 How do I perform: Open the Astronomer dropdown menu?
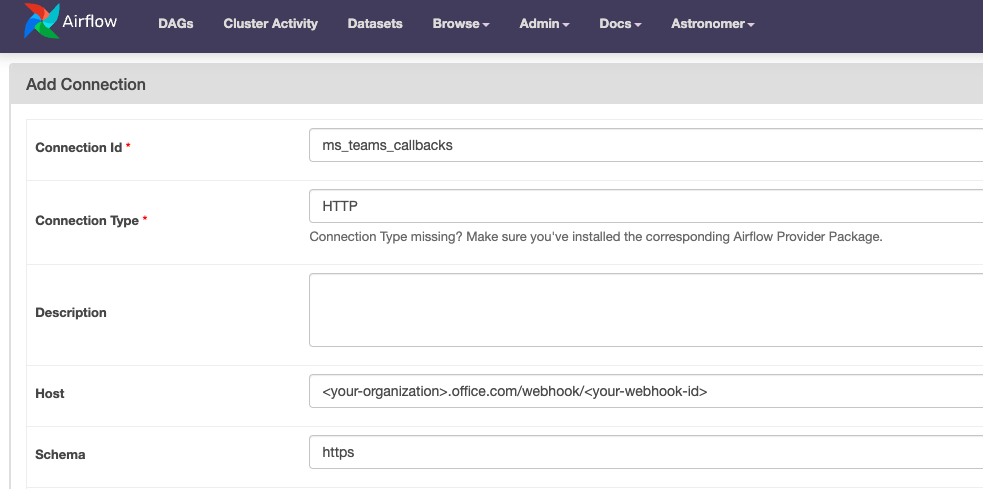(712, 24)
